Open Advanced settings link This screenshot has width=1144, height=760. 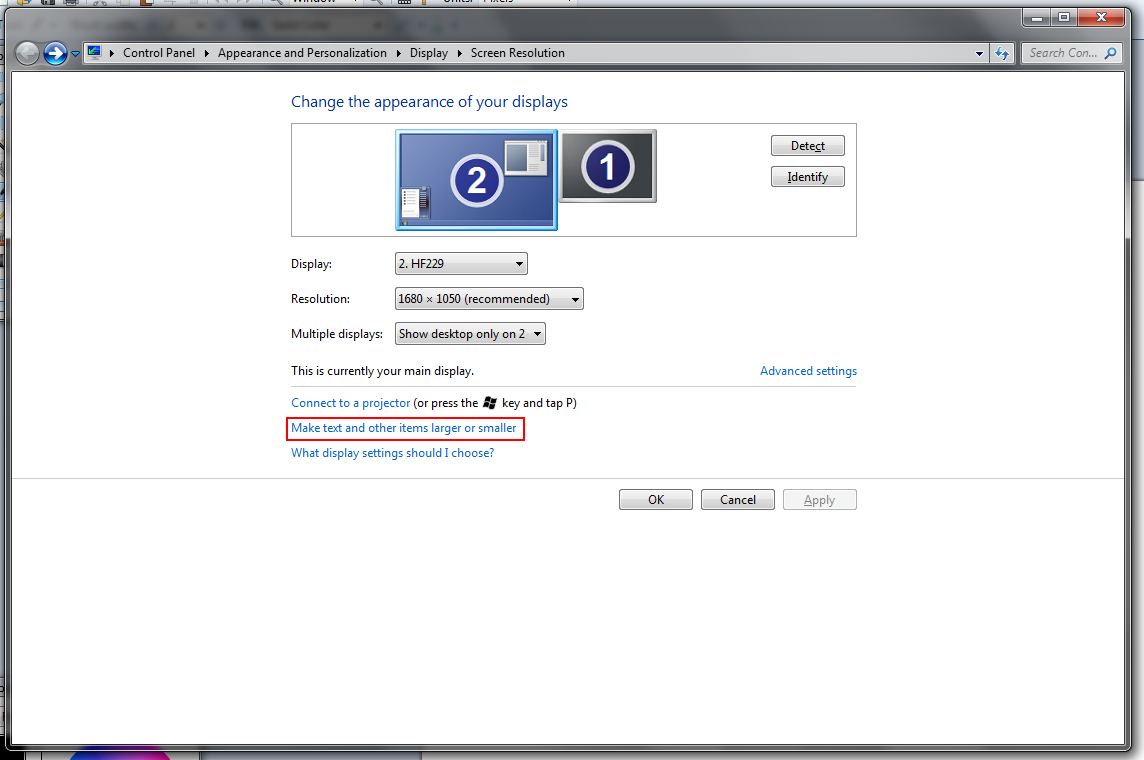(x=808, y=371)
